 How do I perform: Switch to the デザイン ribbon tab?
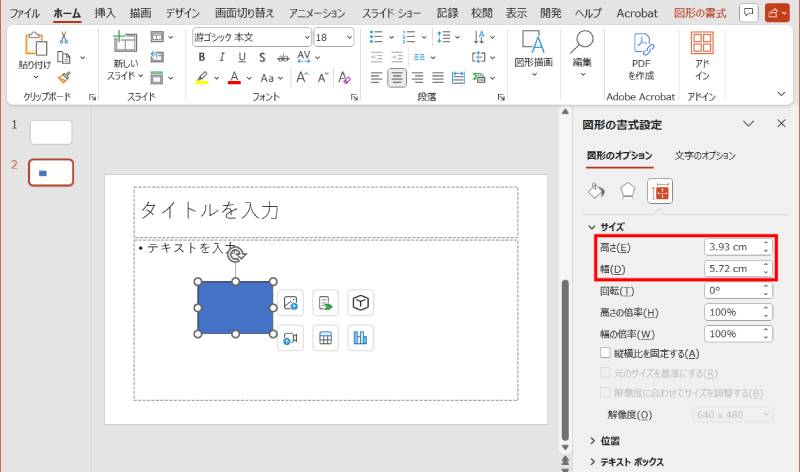click(182, 13)
